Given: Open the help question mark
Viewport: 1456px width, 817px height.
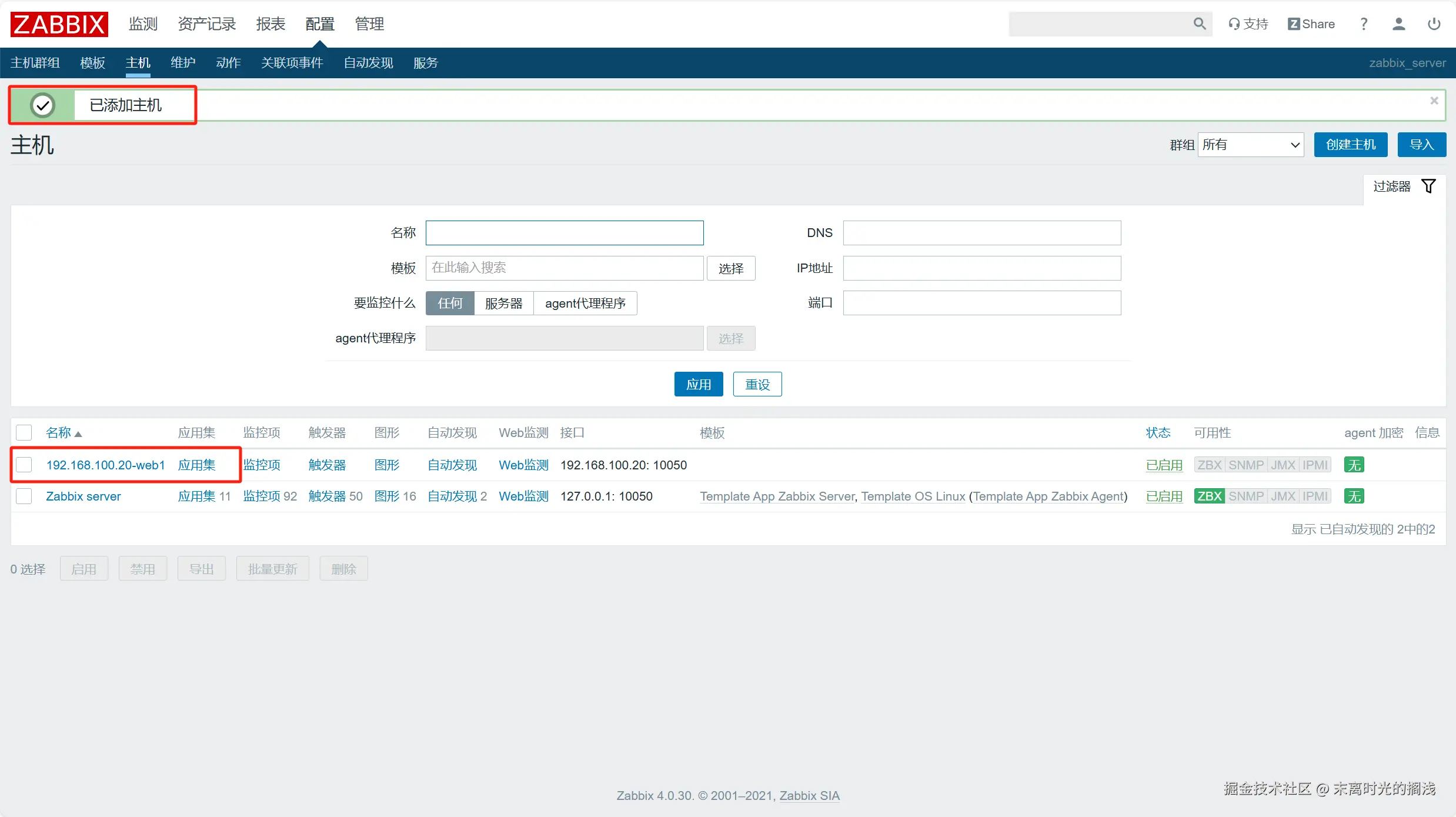Looking at the screenshot, I should click(1364, 24).
